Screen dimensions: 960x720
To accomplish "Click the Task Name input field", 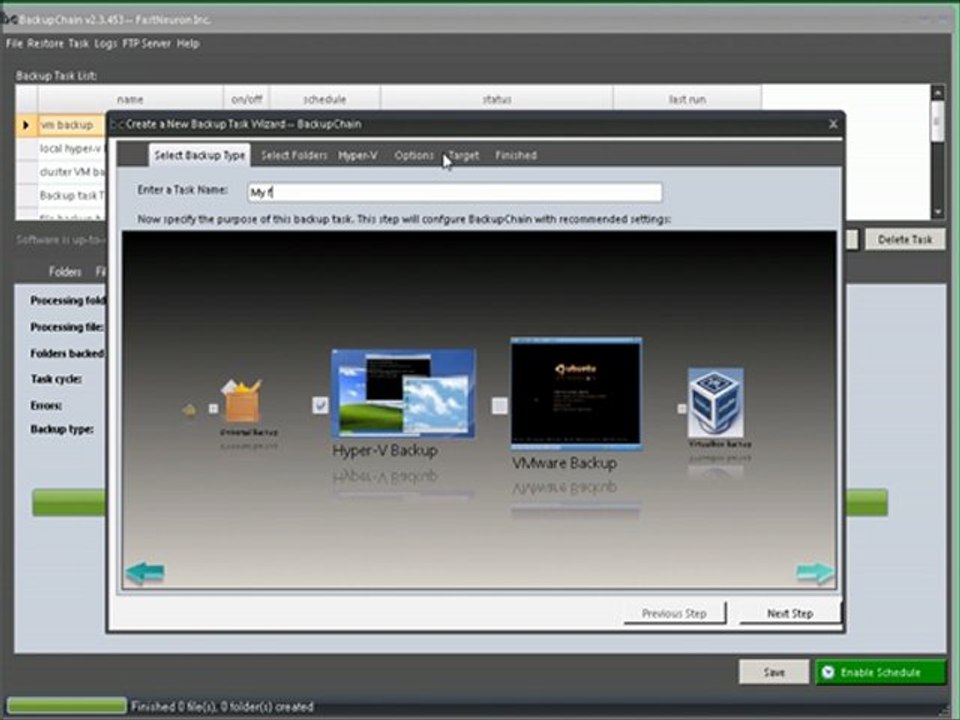I will coord(455,192).
